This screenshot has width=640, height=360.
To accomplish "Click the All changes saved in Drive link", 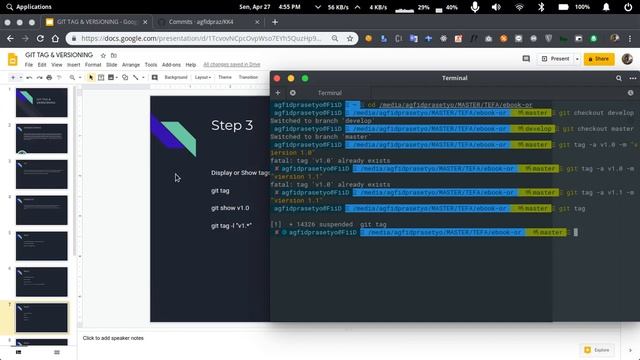I will [x=232, y=64].
